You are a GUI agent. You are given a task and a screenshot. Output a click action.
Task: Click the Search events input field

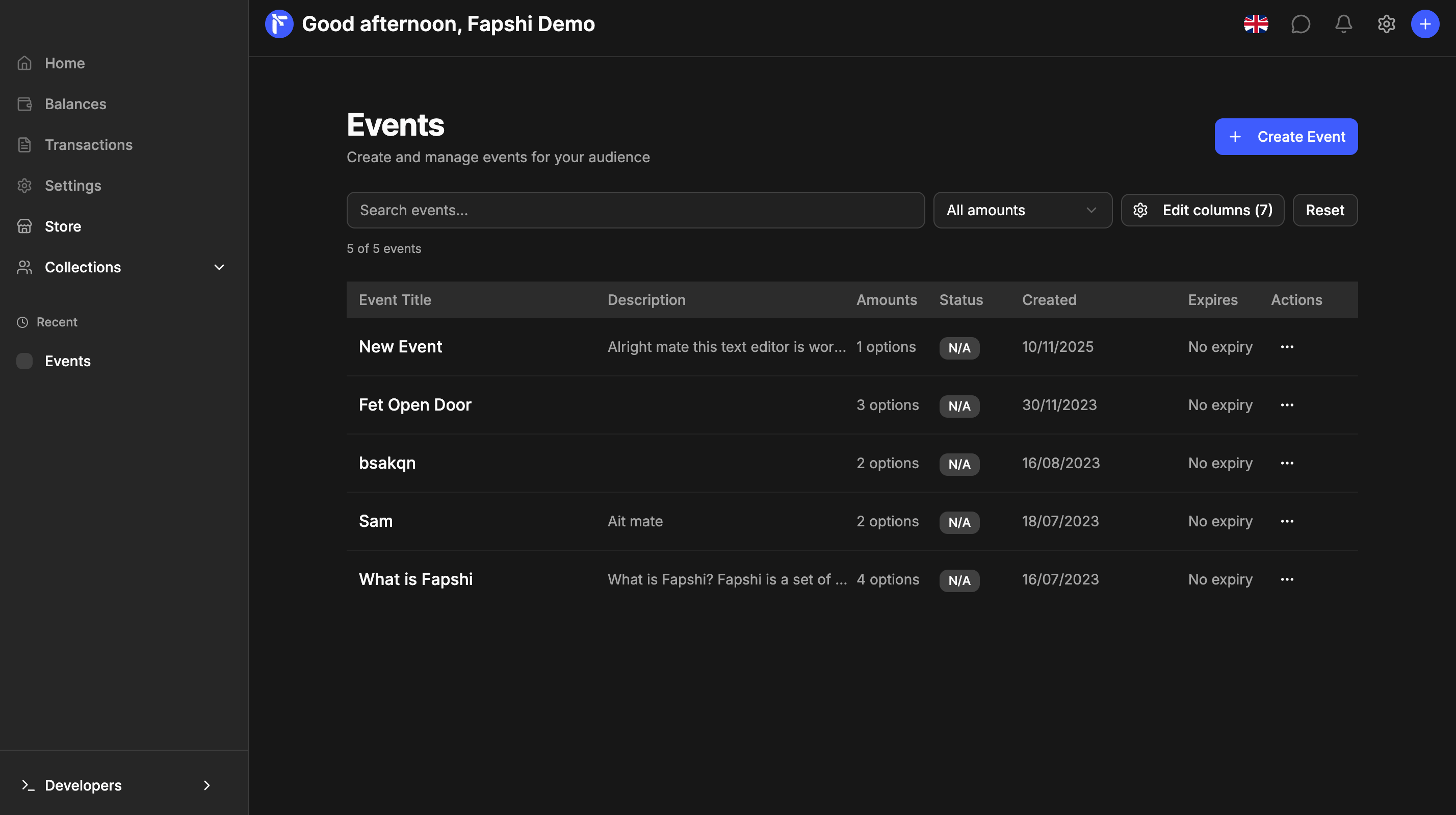635,210
